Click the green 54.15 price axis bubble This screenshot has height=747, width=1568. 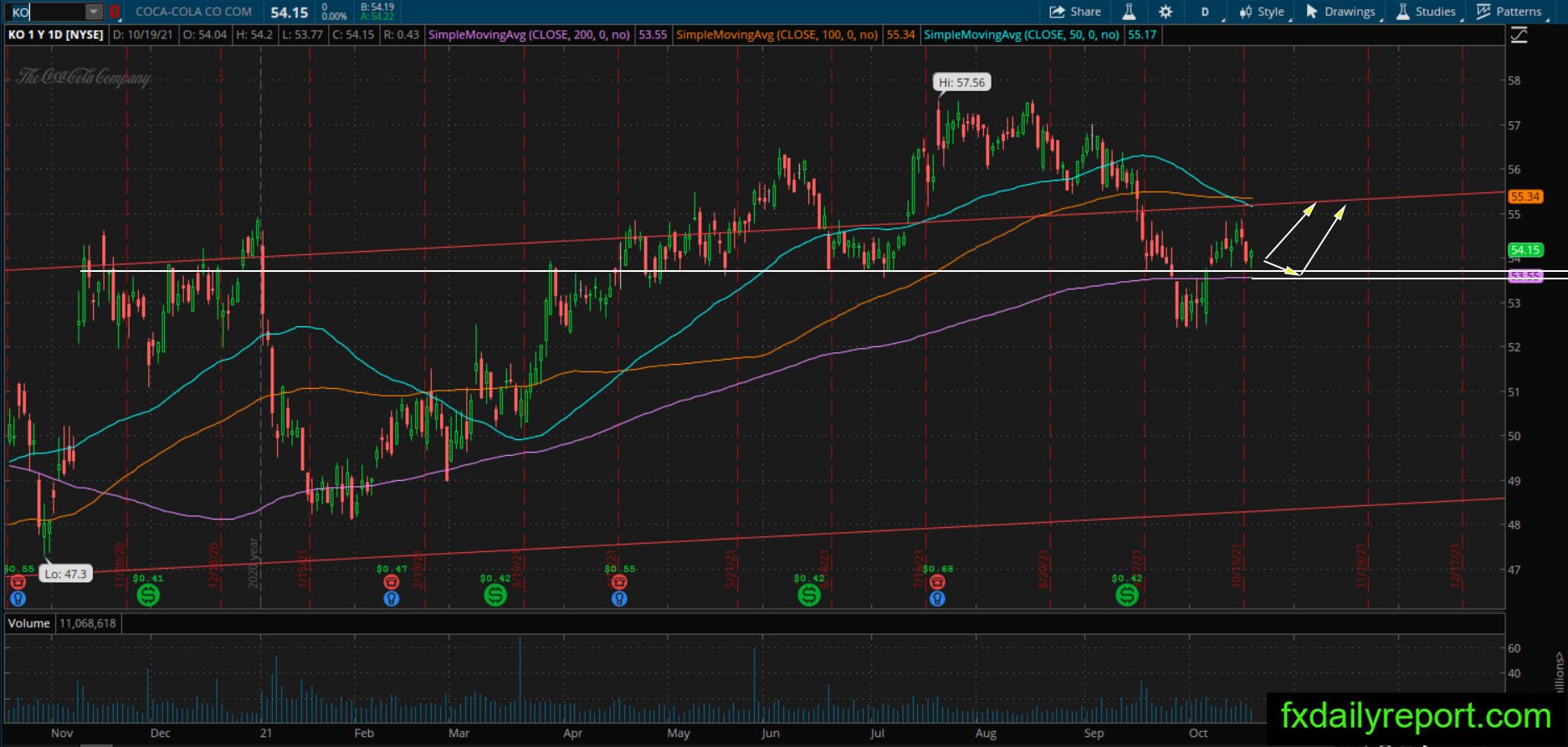pos(1524,249)
